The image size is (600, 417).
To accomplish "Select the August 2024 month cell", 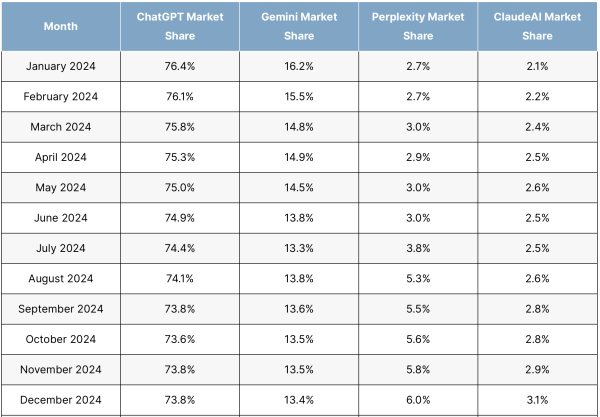I will [61, 279].
